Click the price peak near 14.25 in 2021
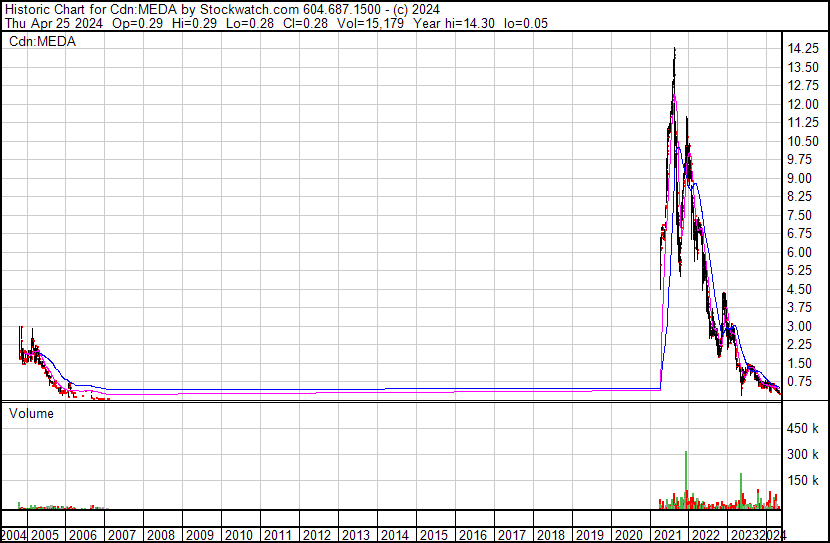The height and width of the screenshot is (543, 830). pyautogui.click(x=675, y=50)
